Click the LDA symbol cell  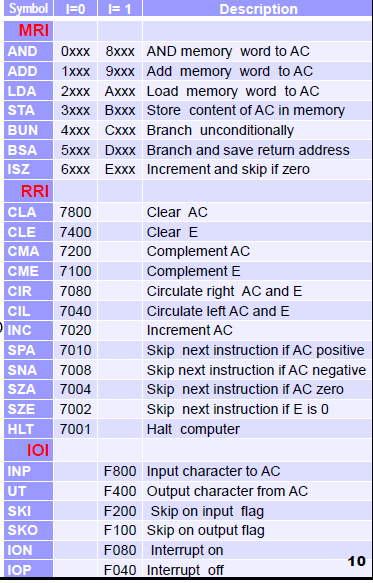(x=29, y=91)
